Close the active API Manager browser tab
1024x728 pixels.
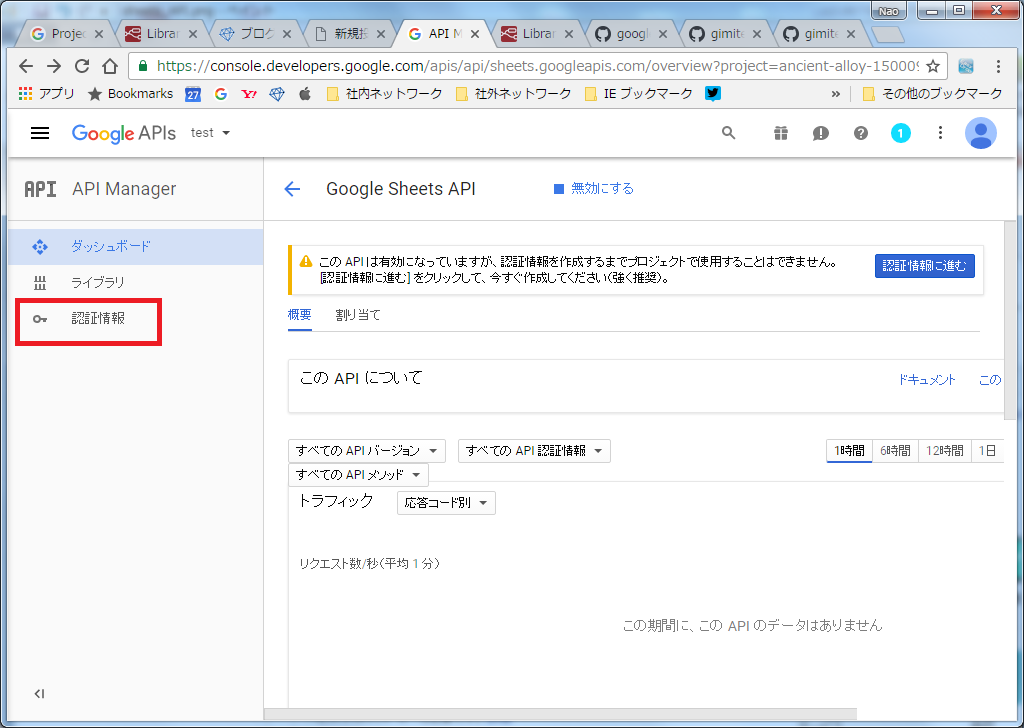475,34
